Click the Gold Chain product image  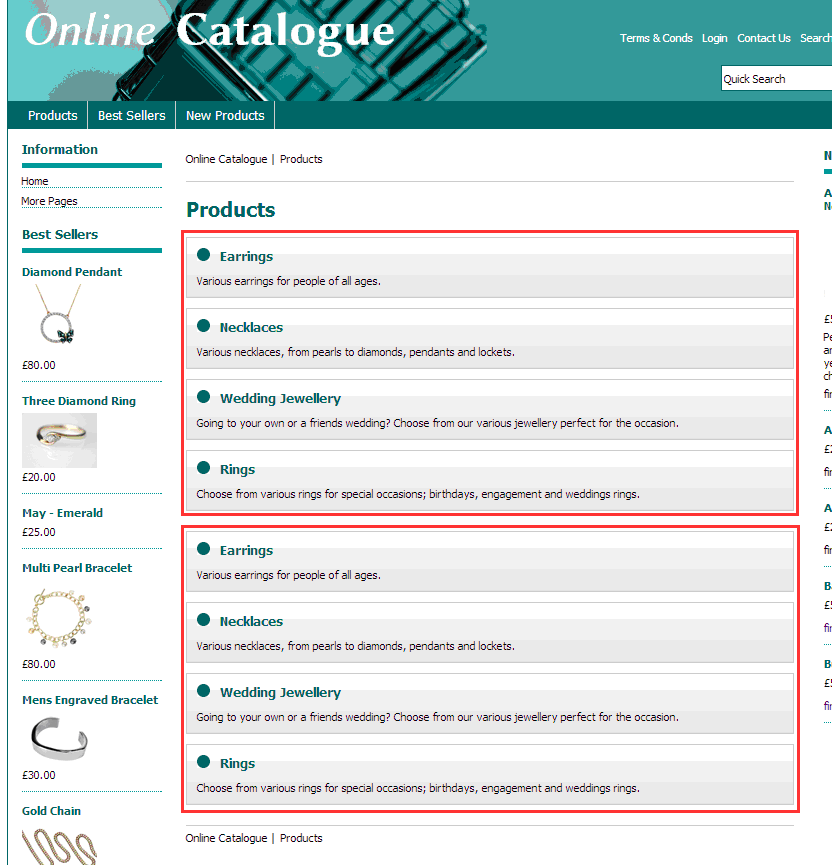tap(59, 845)
